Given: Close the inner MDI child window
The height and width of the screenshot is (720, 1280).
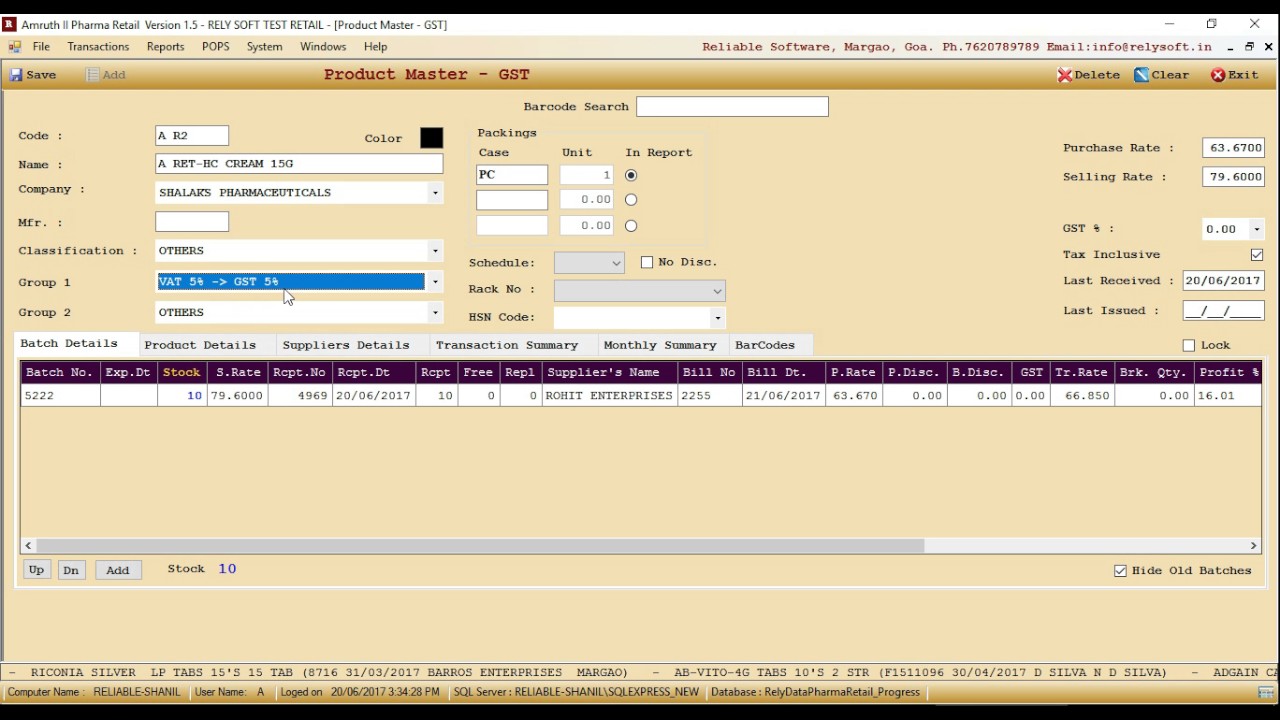Looking at the screenshot, I should pos(1268,47).
